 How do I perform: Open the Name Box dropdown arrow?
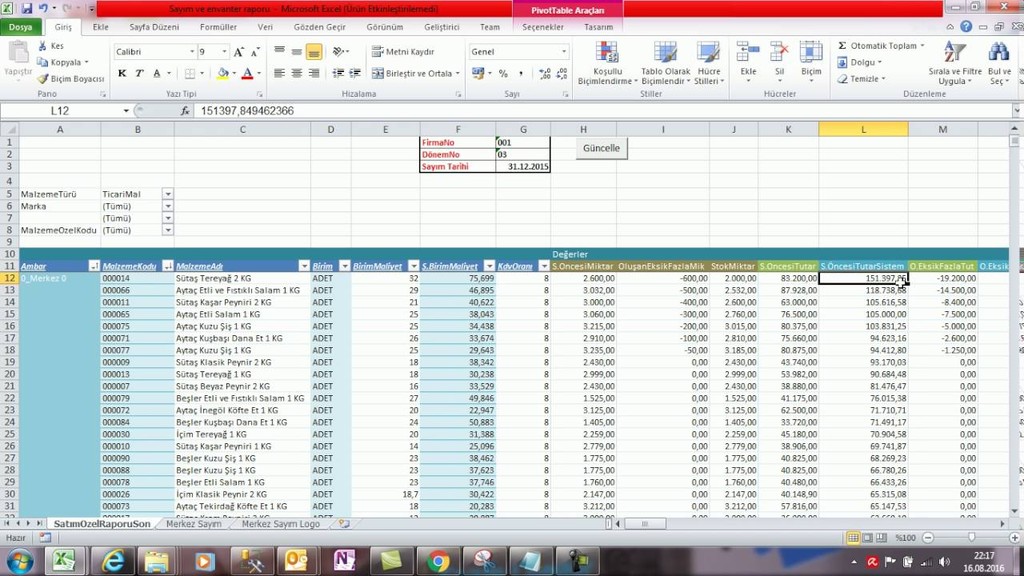126,111
